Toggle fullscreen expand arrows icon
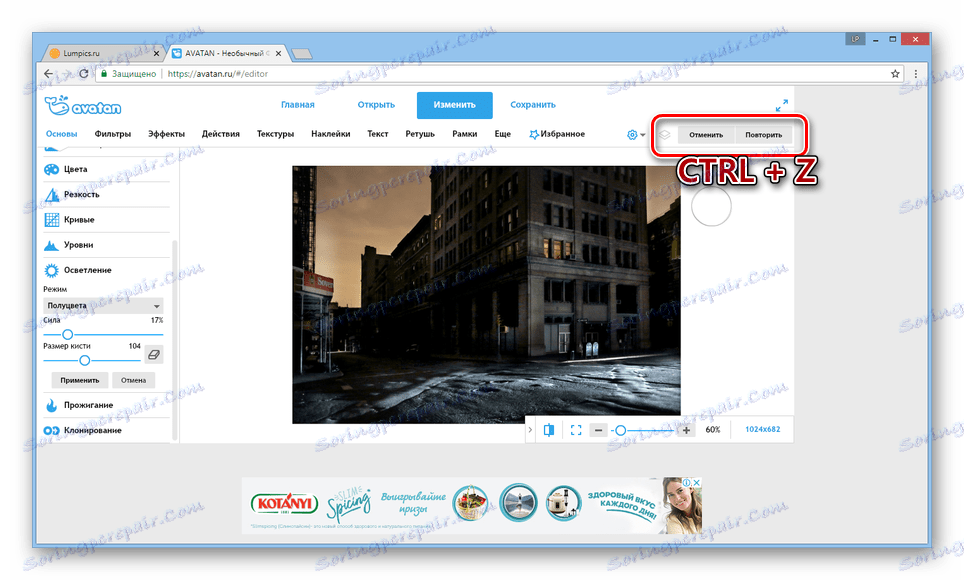This screenshot has width=964, height=580. (781, 106)
